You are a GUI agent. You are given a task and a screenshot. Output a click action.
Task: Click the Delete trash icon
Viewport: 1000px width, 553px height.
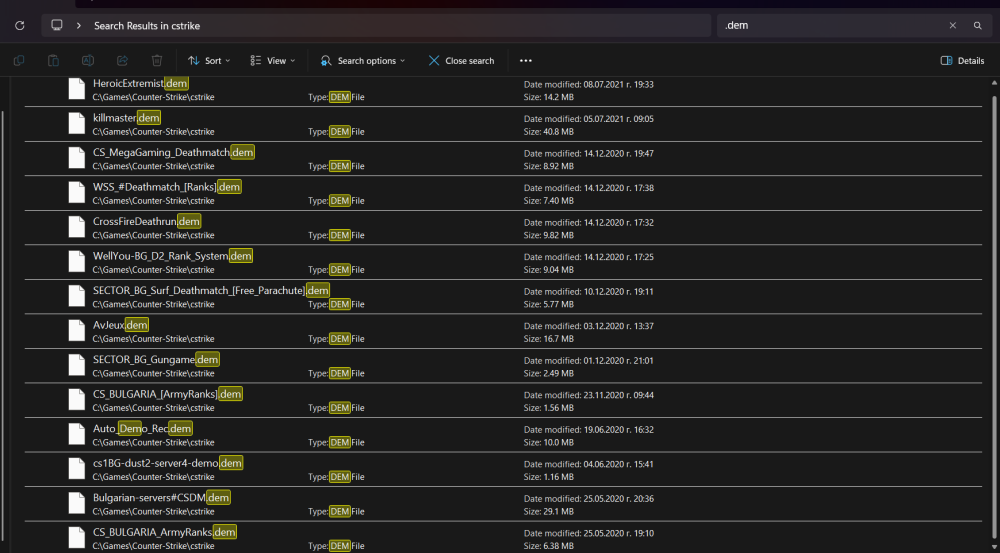[x=157, y=61]
